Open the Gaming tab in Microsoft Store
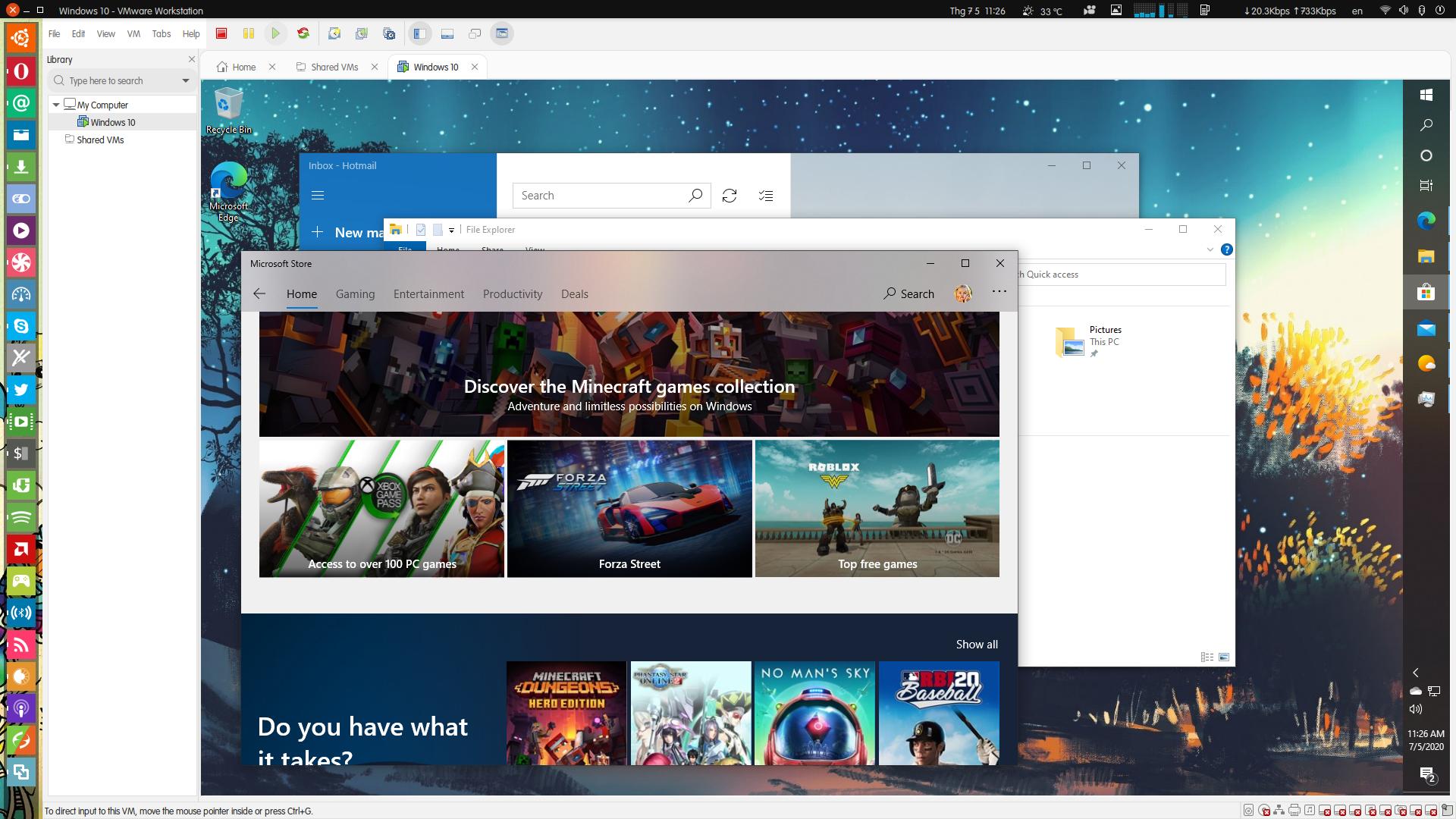The image size is (1456, 819). (355, 294)
